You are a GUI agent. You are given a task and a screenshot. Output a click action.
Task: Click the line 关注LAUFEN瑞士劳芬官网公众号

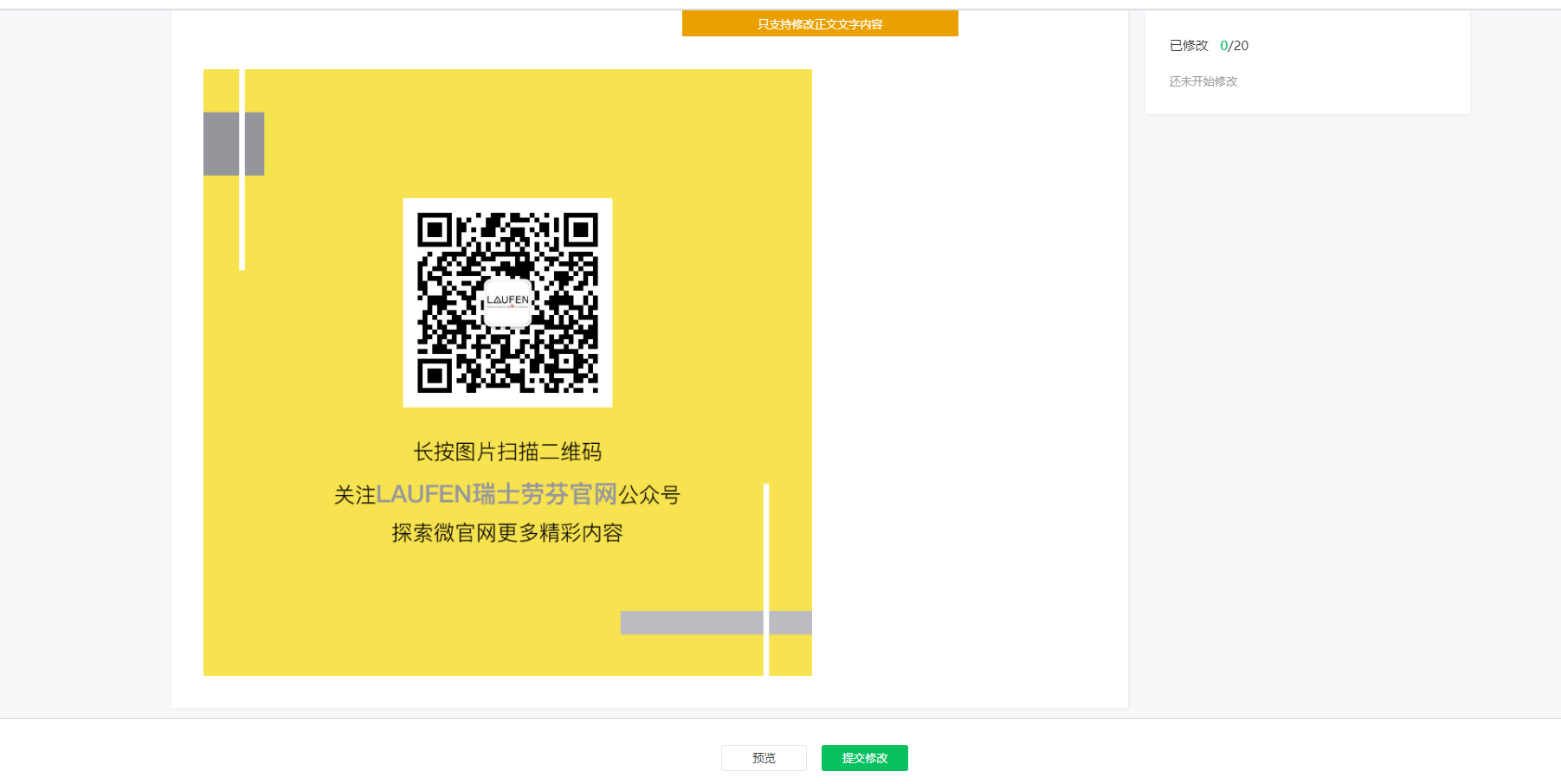pyautogui.click(x=507, y=494)
